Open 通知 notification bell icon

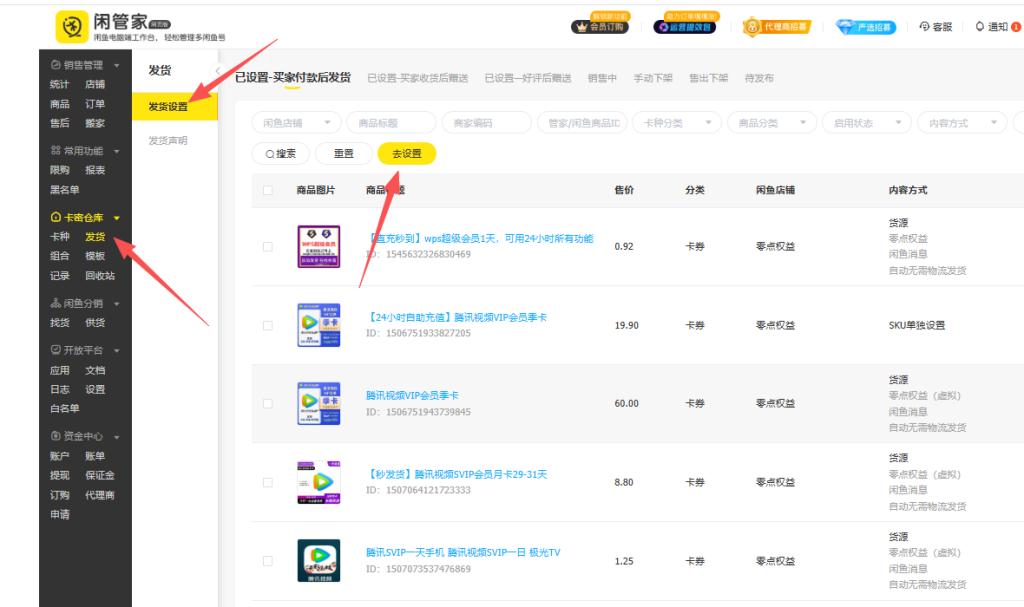coord(980,27)
